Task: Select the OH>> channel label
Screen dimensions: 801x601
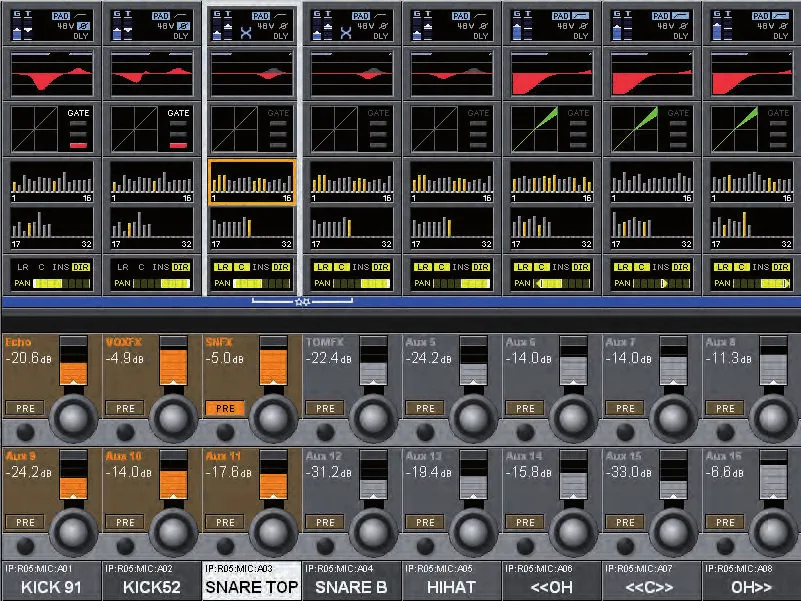Action: [x=751, y=581]
